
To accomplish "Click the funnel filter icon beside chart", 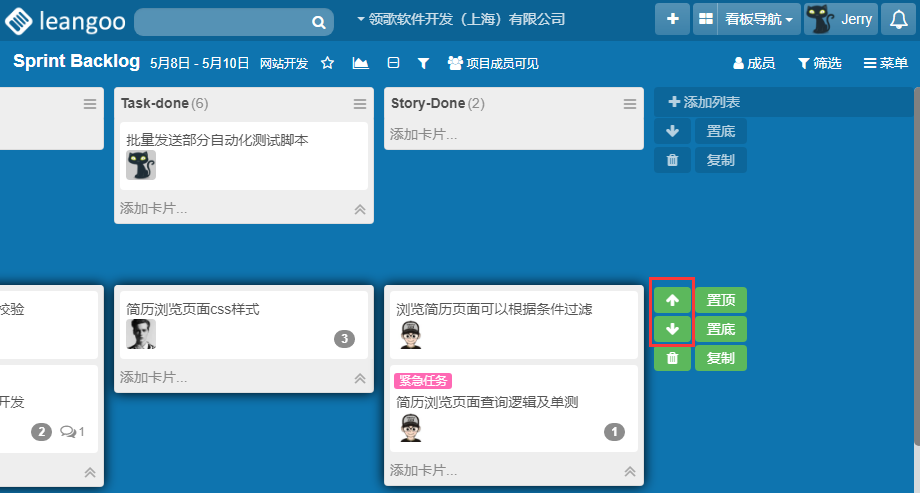I will 423,63.
